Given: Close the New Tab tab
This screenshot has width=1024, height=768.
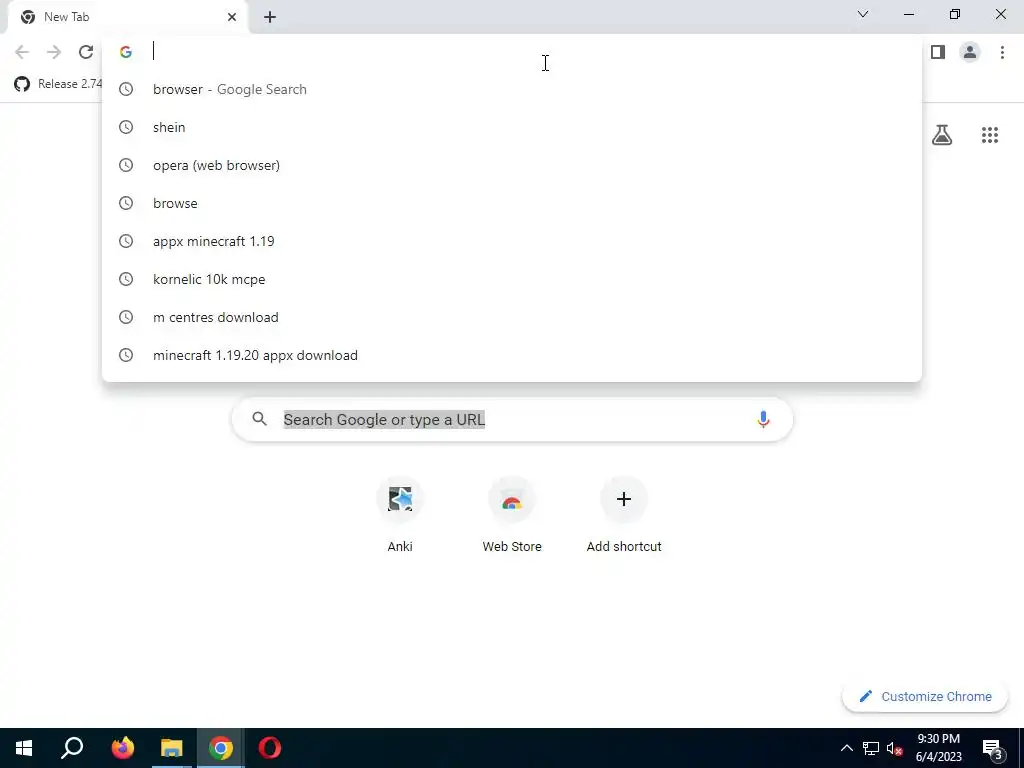Looking at the screenshot, I should pos(232,17).
